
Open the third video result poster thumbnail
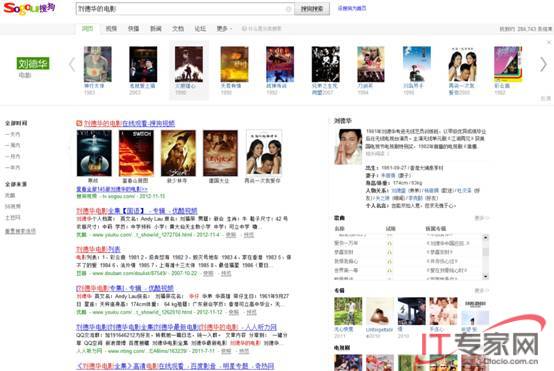pos(178,153)
